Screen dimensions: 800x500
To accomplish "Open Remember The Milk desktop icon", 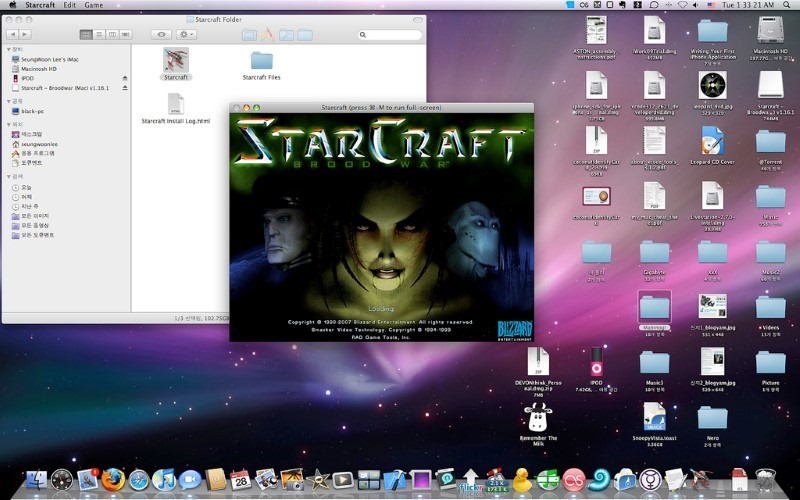I will tap(538, 417).
